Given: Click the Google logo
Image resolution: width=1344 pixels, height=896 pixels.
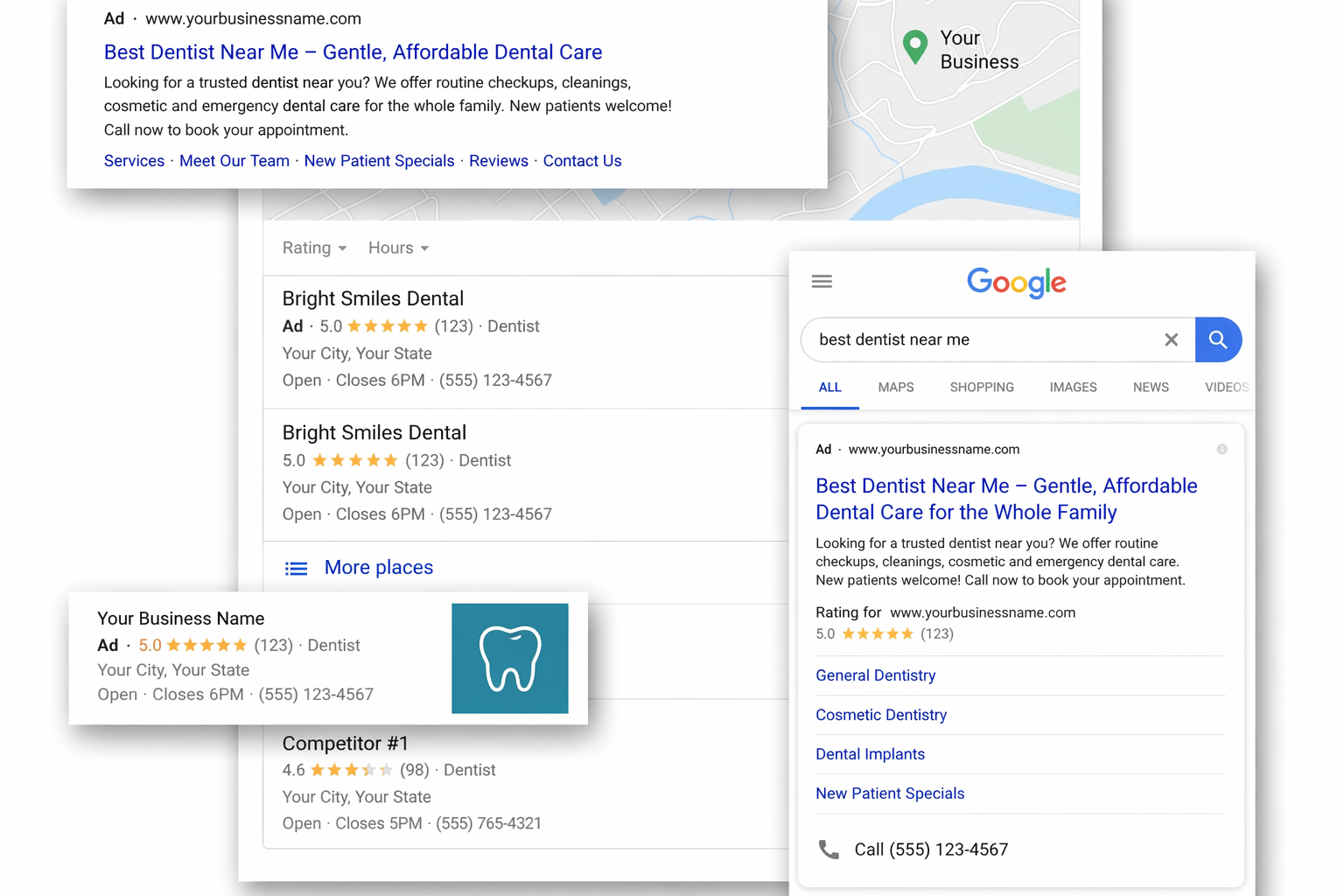Looking at the screenshot, I should (1015, 283).
